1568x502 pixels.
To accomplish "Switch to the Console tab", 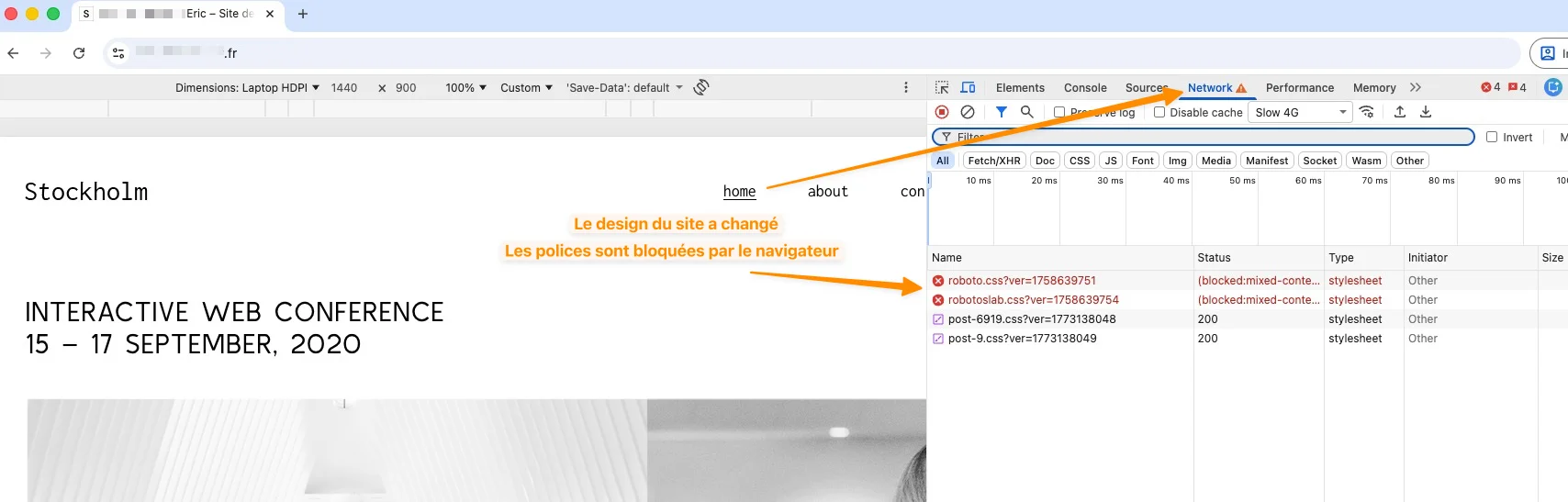I will coord(1085,88).
